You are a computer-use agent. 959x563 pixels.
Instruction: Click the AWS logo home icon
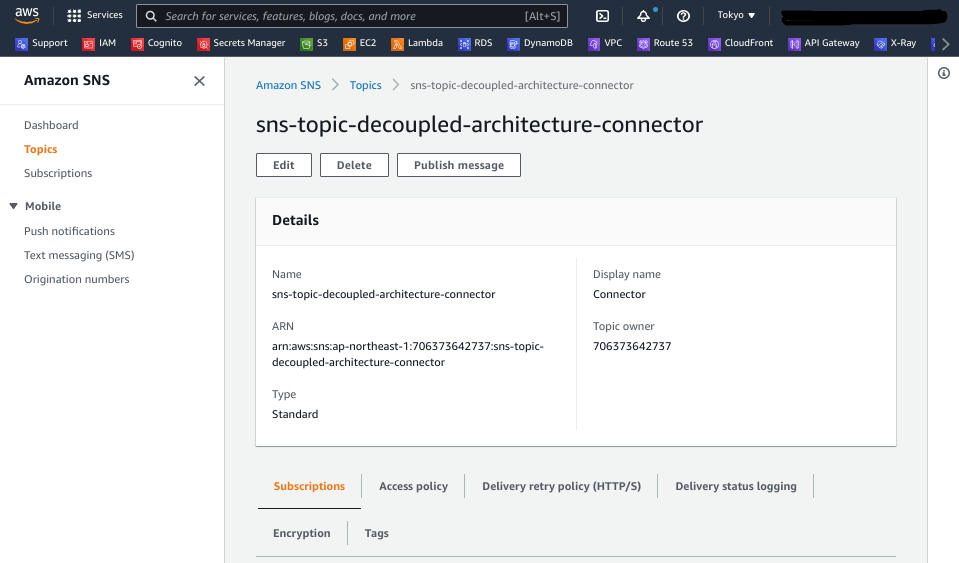coord(27,15)
